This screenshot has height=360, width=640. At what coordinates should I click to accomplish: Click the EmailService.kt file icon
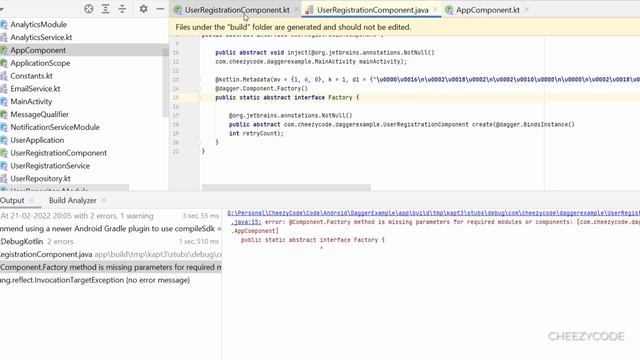click(4, 89)
